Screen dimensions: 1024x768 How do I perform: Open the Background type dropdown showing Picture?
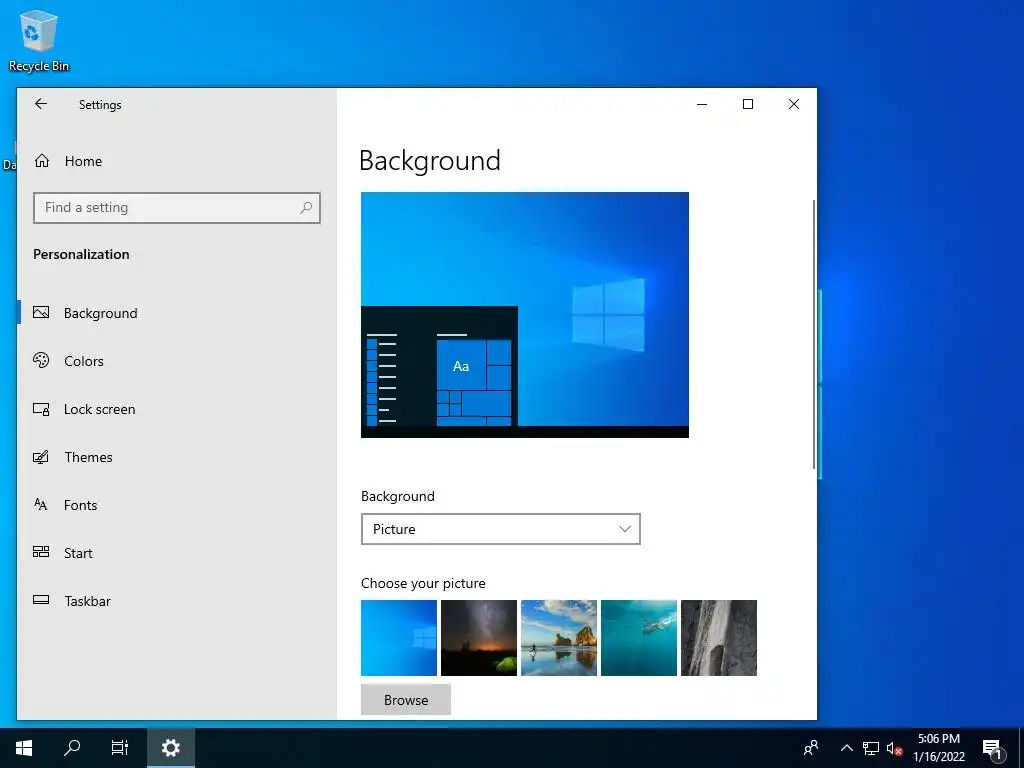pos(500,529)
